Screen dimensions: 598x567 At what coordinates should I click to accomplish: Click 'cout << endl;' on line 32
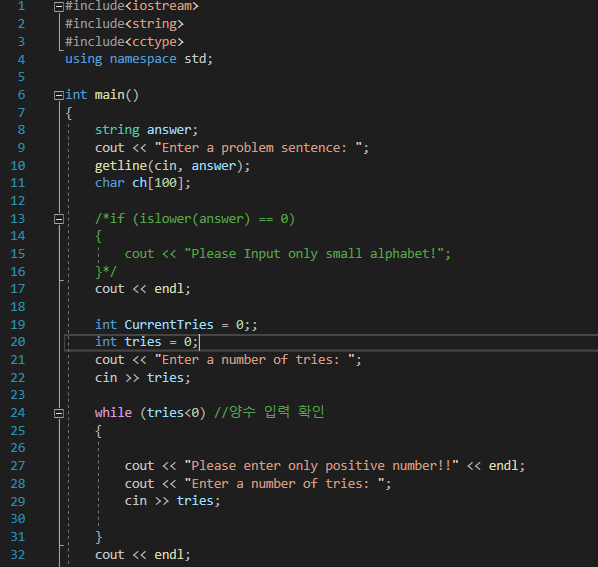[x=143, y=555]
